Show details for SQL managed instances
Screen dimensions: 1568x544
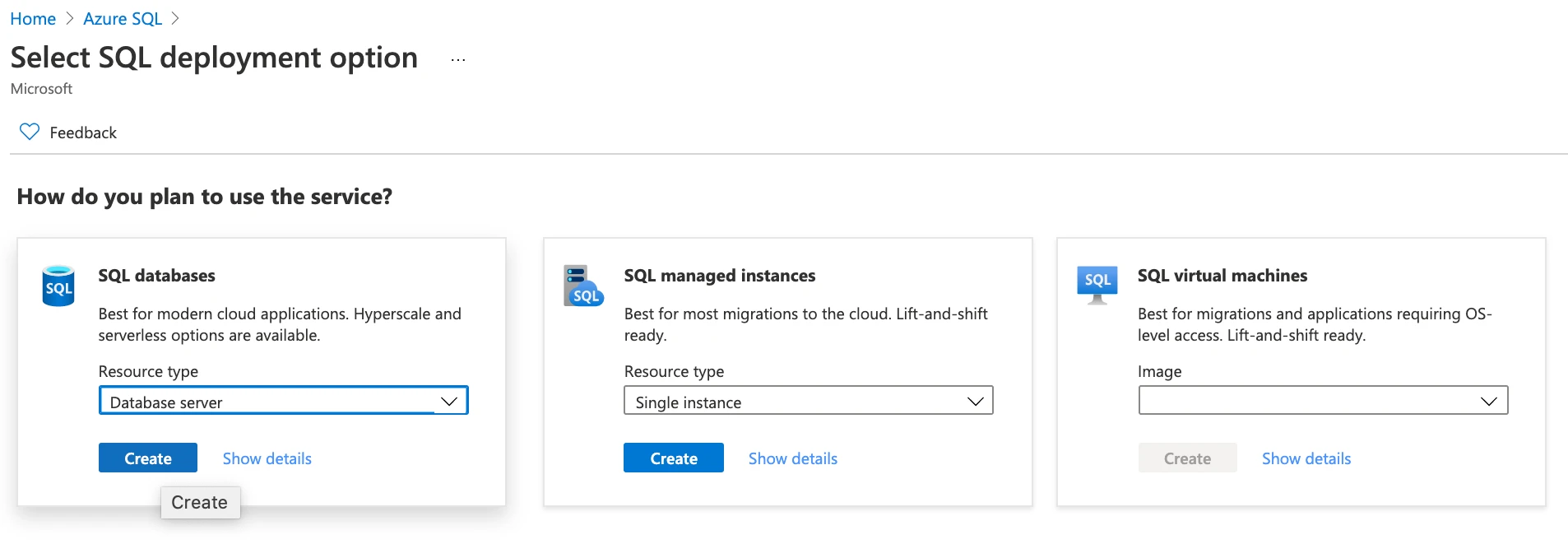coord(793,458)
